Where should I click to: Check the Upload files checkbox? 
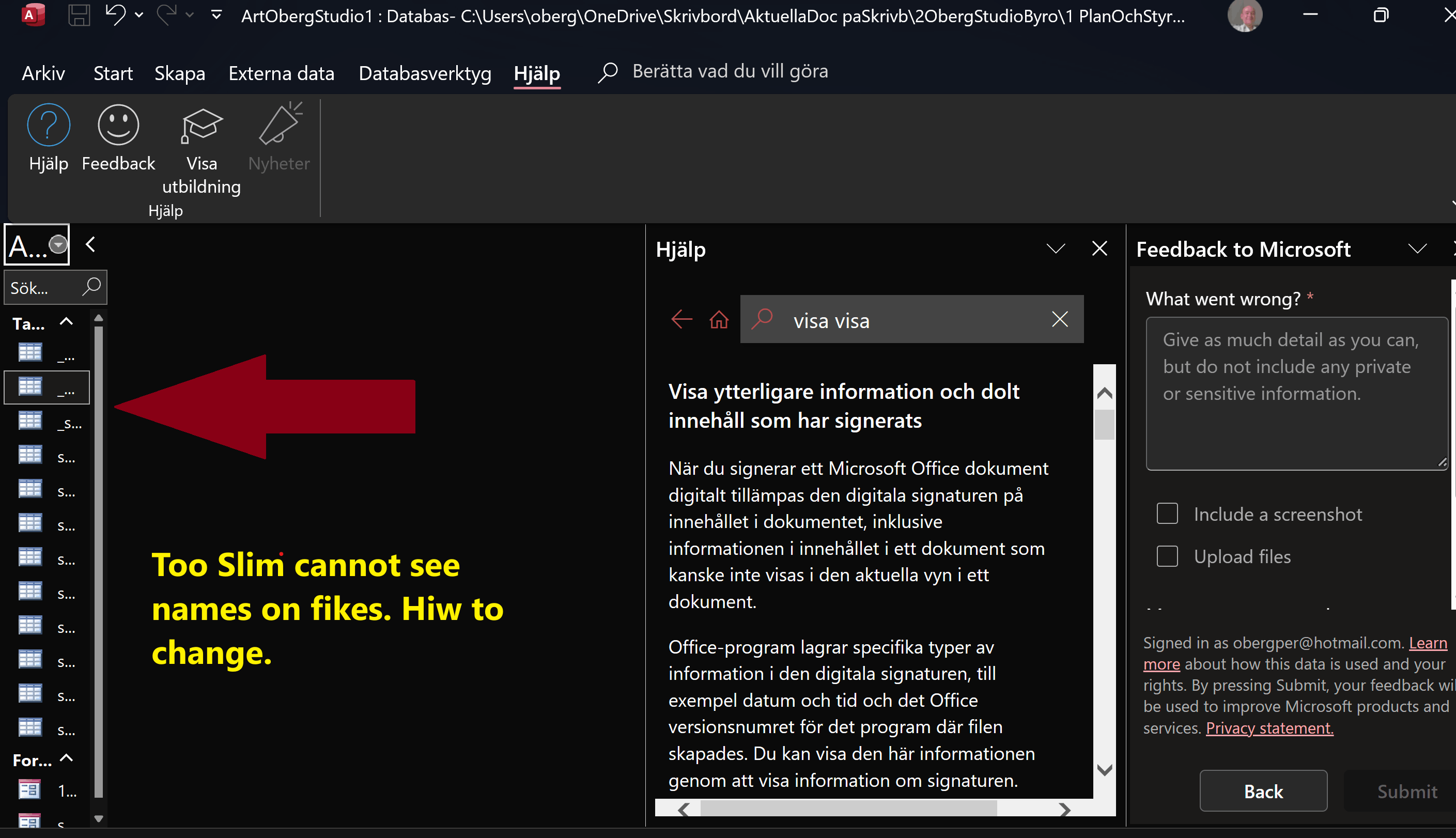(1167, 556)
